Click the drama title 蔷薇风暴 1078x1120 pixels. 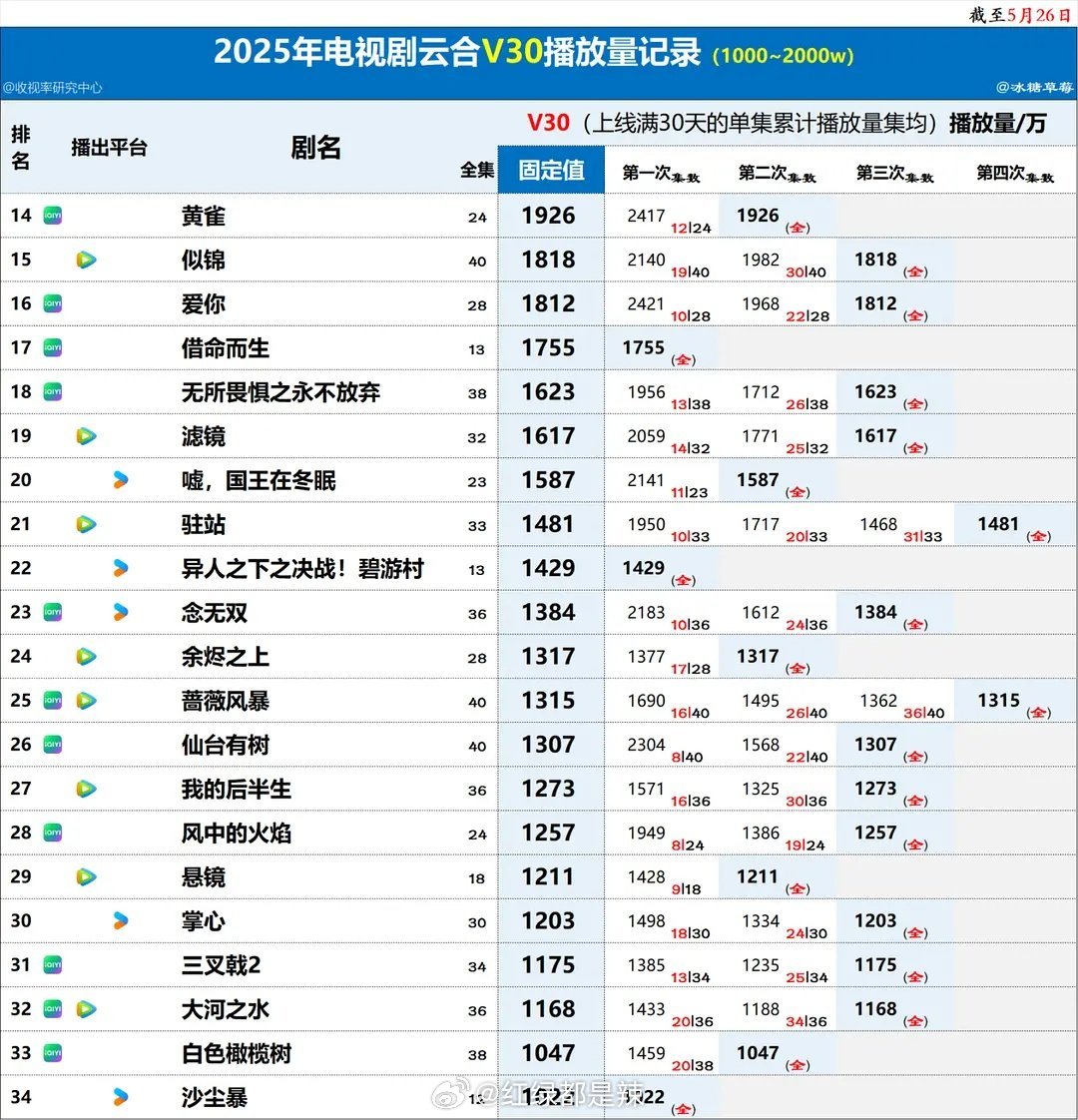225,702
